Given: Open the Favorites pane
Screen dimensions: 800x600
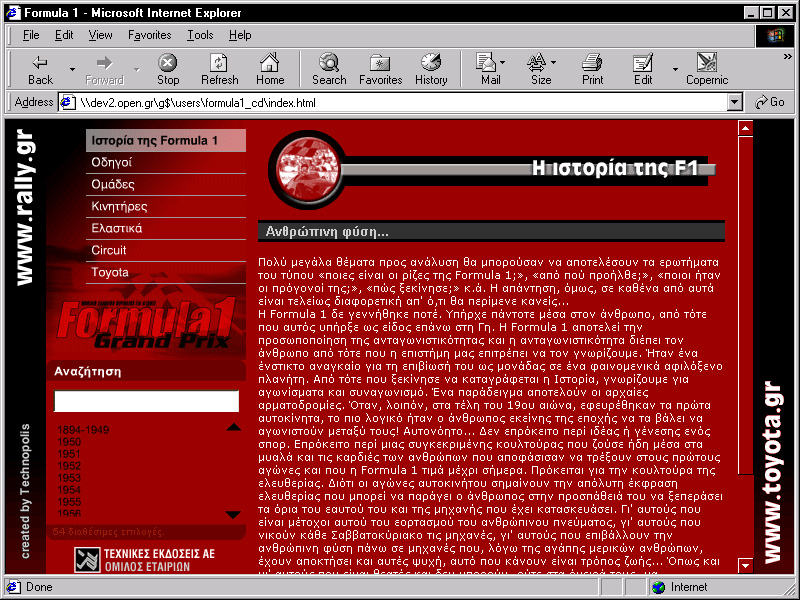Looking at the screenshot, I should point(380,70).
